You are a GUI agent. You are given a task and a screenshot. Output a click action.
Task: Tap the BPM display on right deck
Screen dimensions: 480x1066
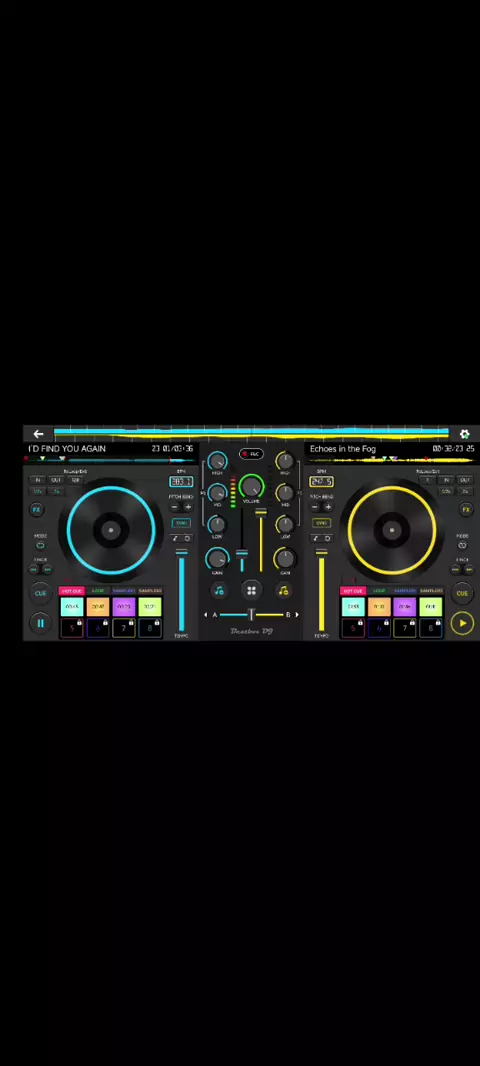[x=321, y=481]
